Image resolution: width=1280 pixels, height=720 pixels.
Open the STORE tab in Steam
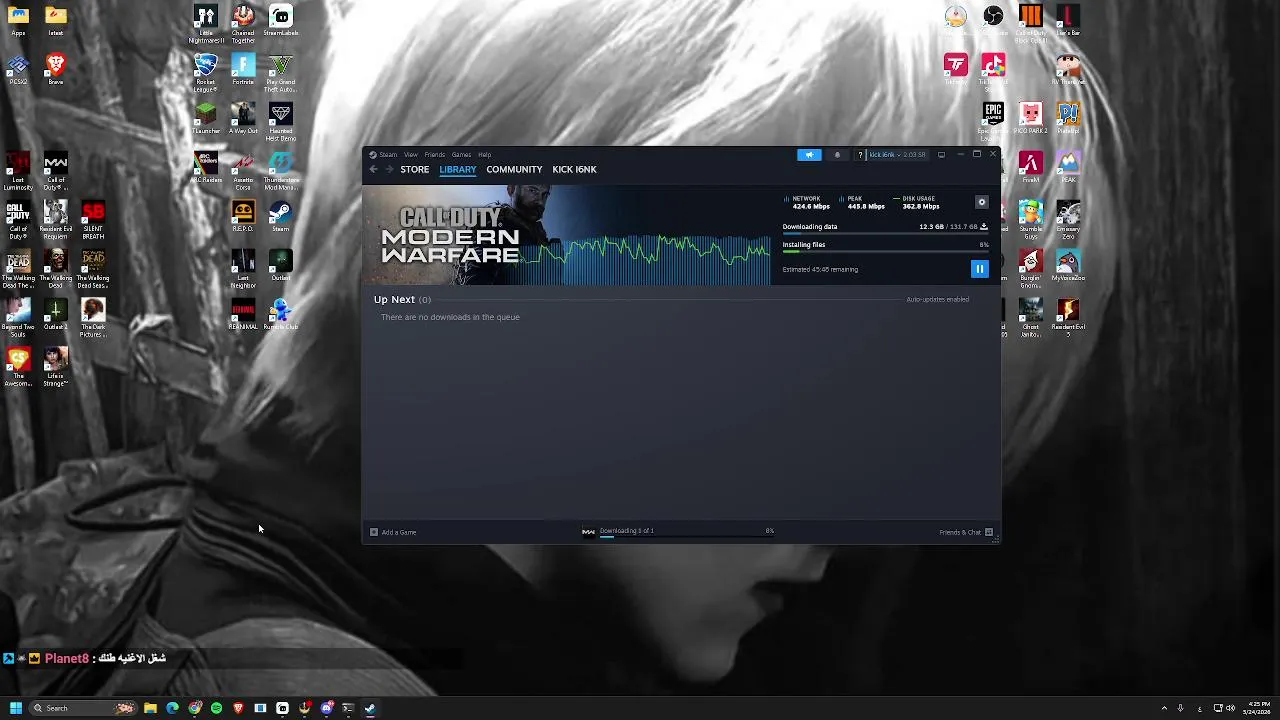pos(414,169)
